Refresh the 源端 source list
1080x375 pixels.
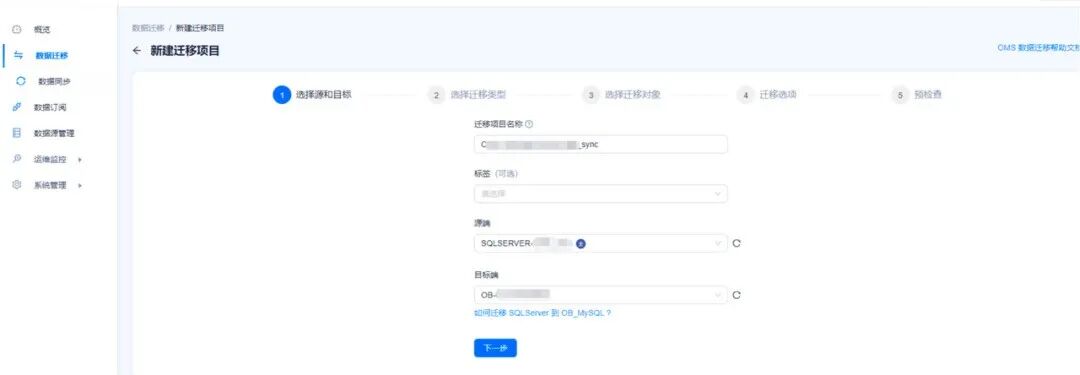pyautogui.click(x=736, y=243)
